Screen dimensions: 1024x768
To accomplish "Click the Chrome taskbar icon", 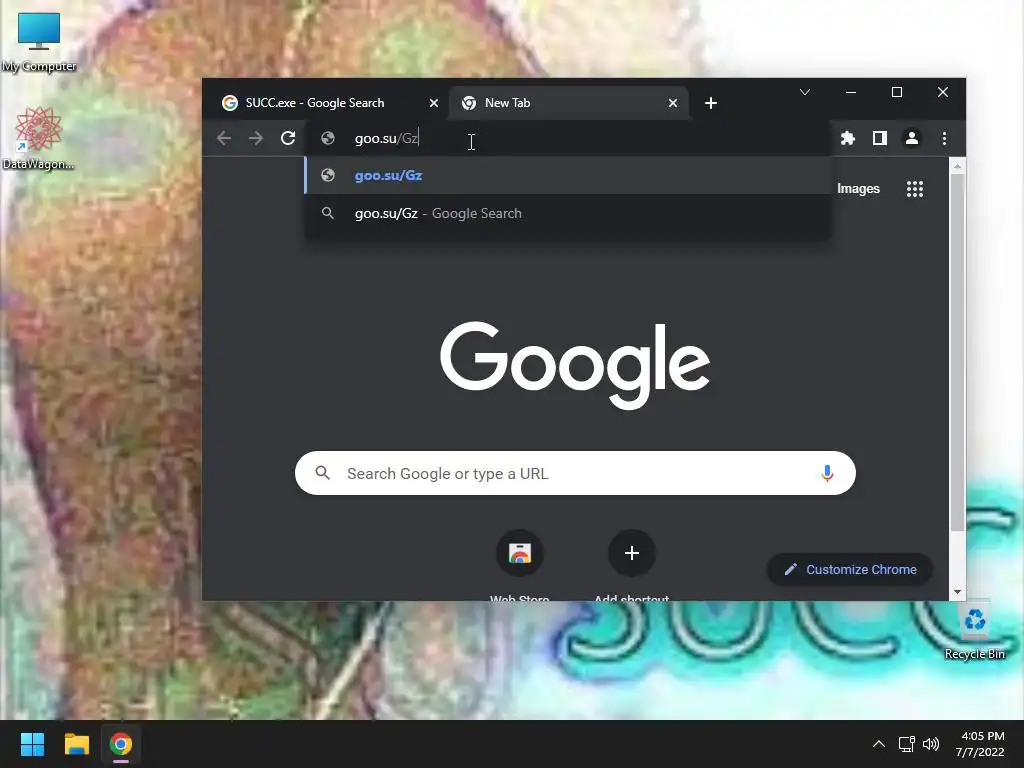I will point(121,744).
